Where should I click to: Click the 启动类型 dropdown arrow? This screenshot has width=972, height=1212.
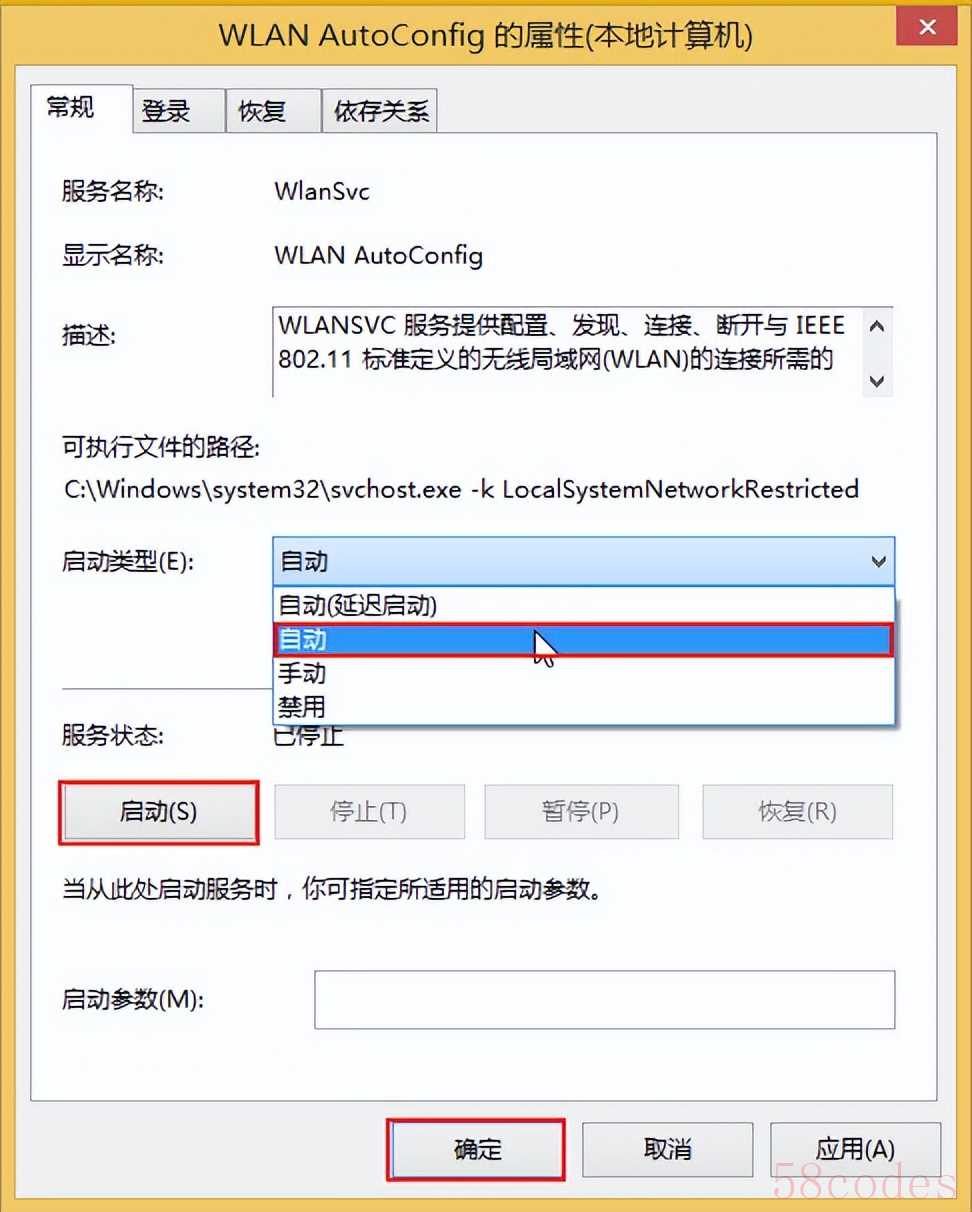point(878,562)
